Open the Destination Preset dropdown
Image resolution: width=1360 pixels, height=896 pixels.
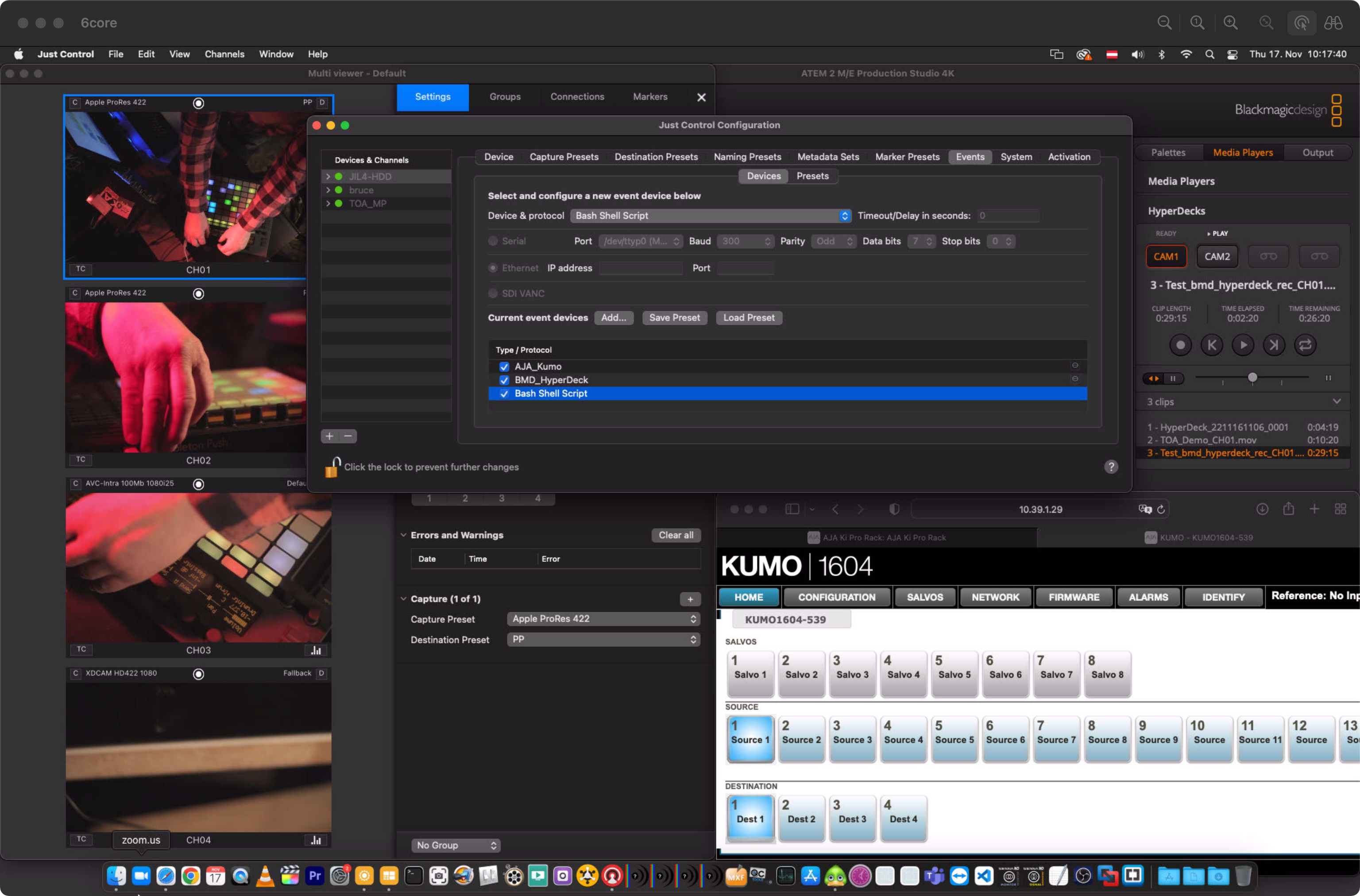(x=603, y=639)
